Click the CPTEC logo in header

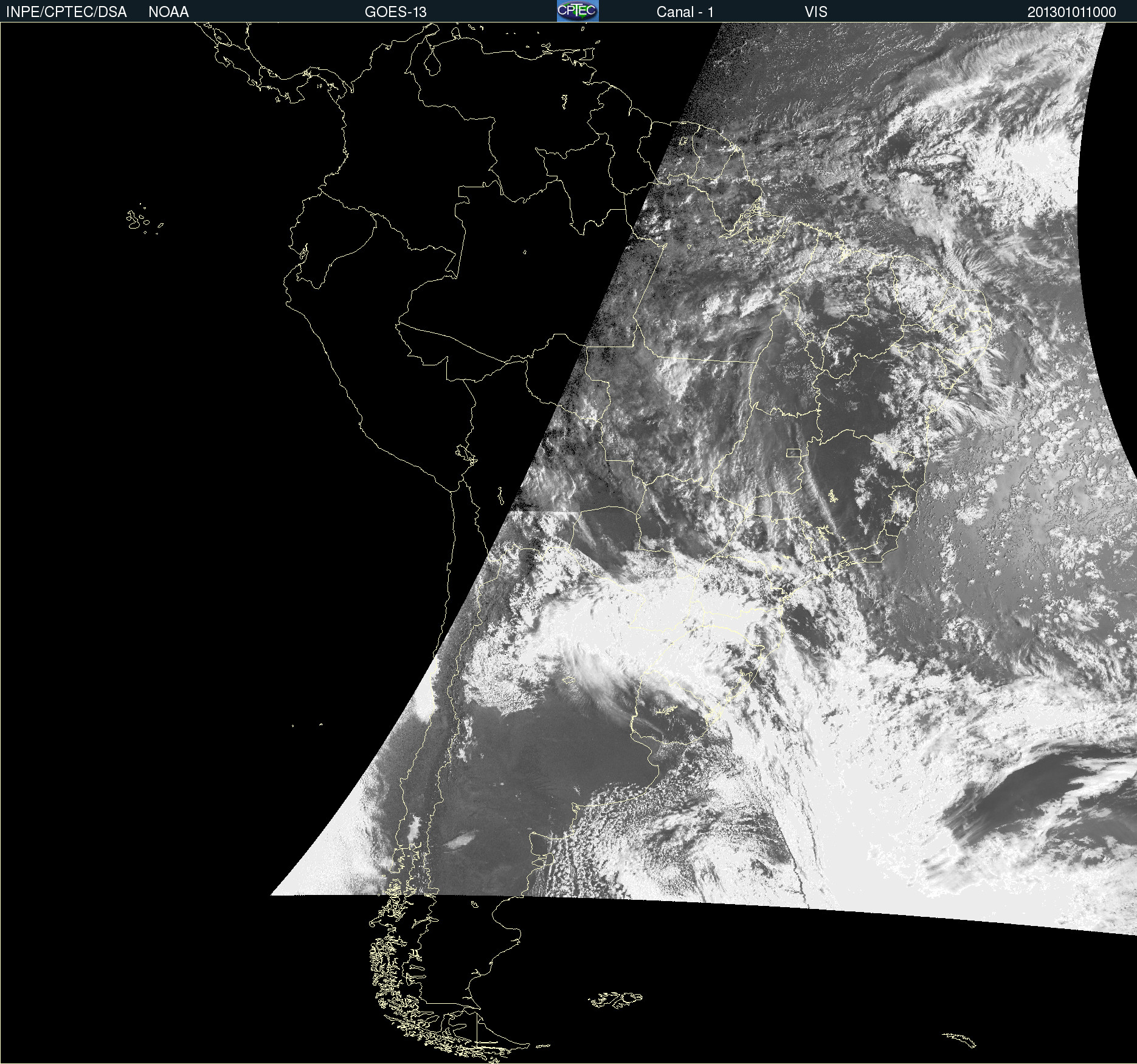pos(578,11)
